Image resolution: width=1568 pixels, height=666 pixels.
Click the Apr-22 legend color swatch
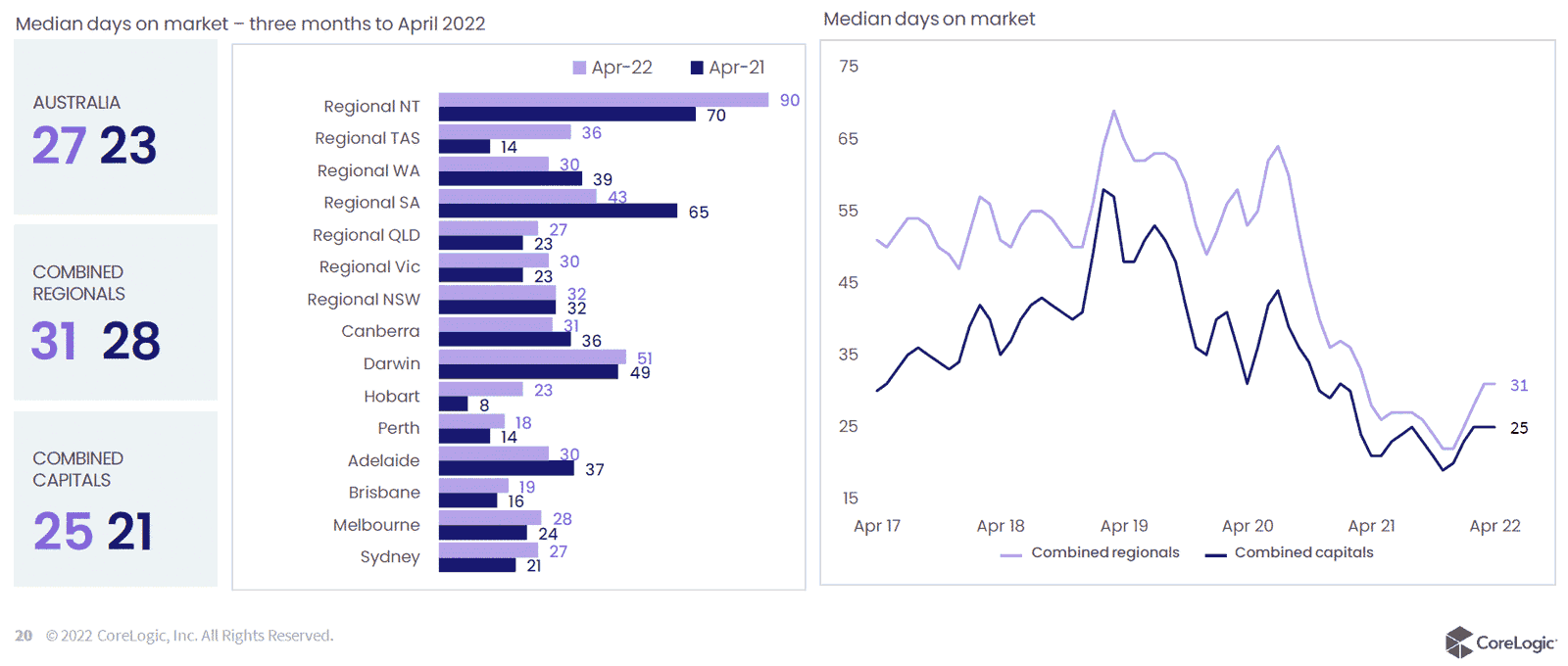(579, 68)
